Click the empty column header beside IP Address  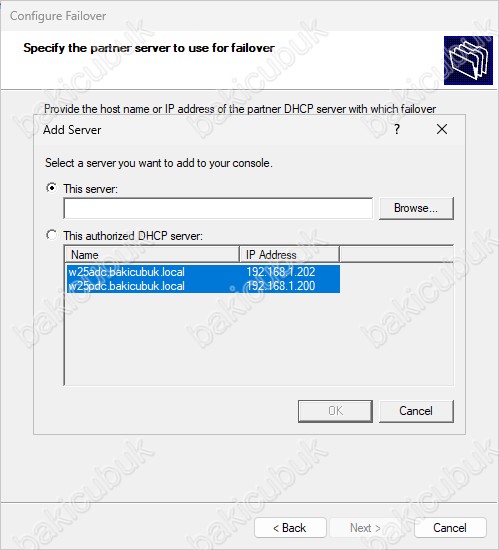397,254
